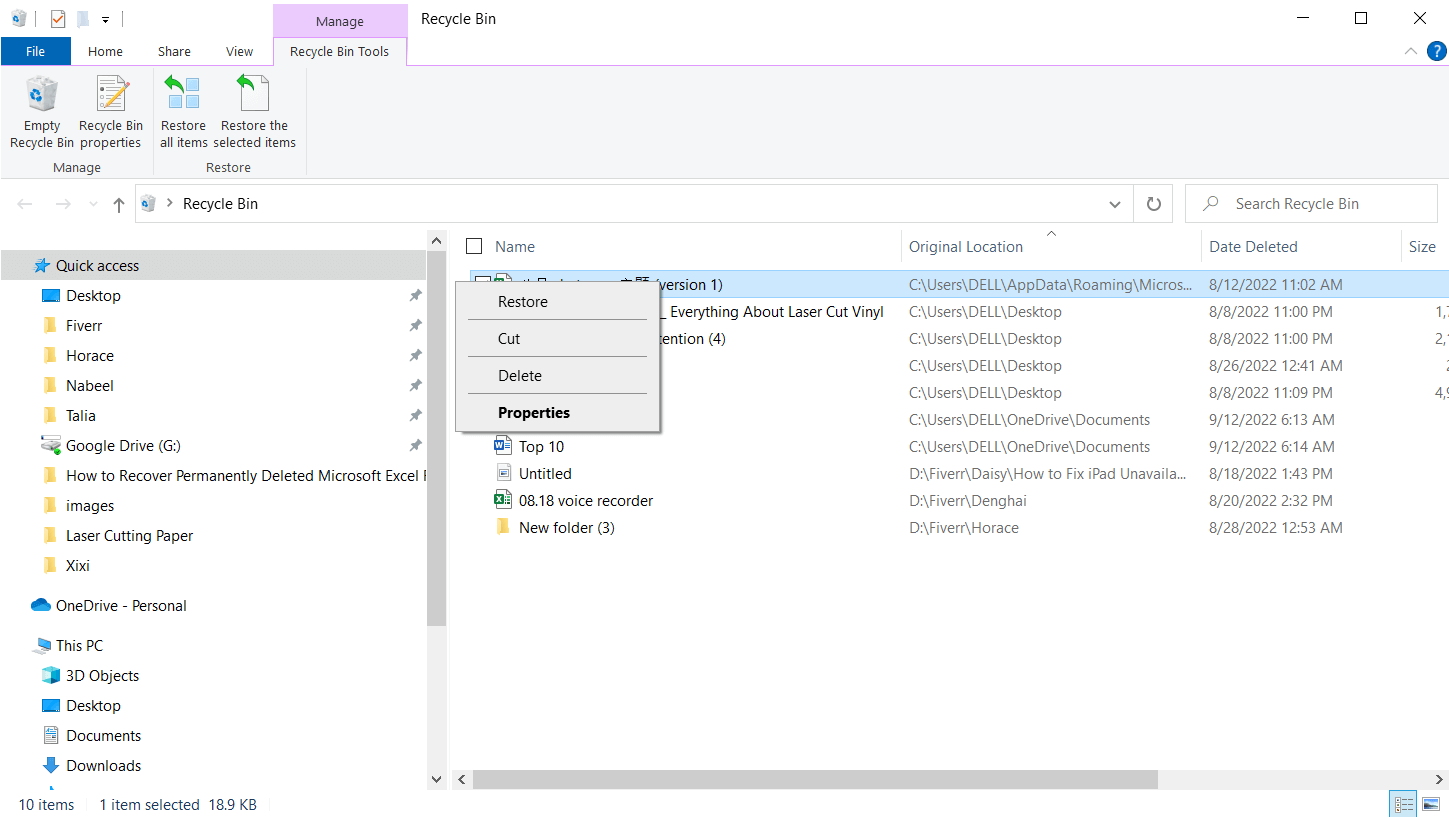Image resolution: width=1449 pixels, height=817 pixels.
Task: Open Help with the question mark icon
Action: (x=1435, y=51)
